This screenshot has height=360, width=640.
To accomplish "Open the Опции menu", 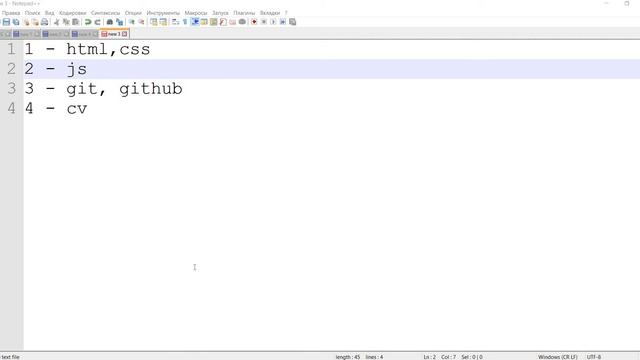I will [x=133, y=13].
